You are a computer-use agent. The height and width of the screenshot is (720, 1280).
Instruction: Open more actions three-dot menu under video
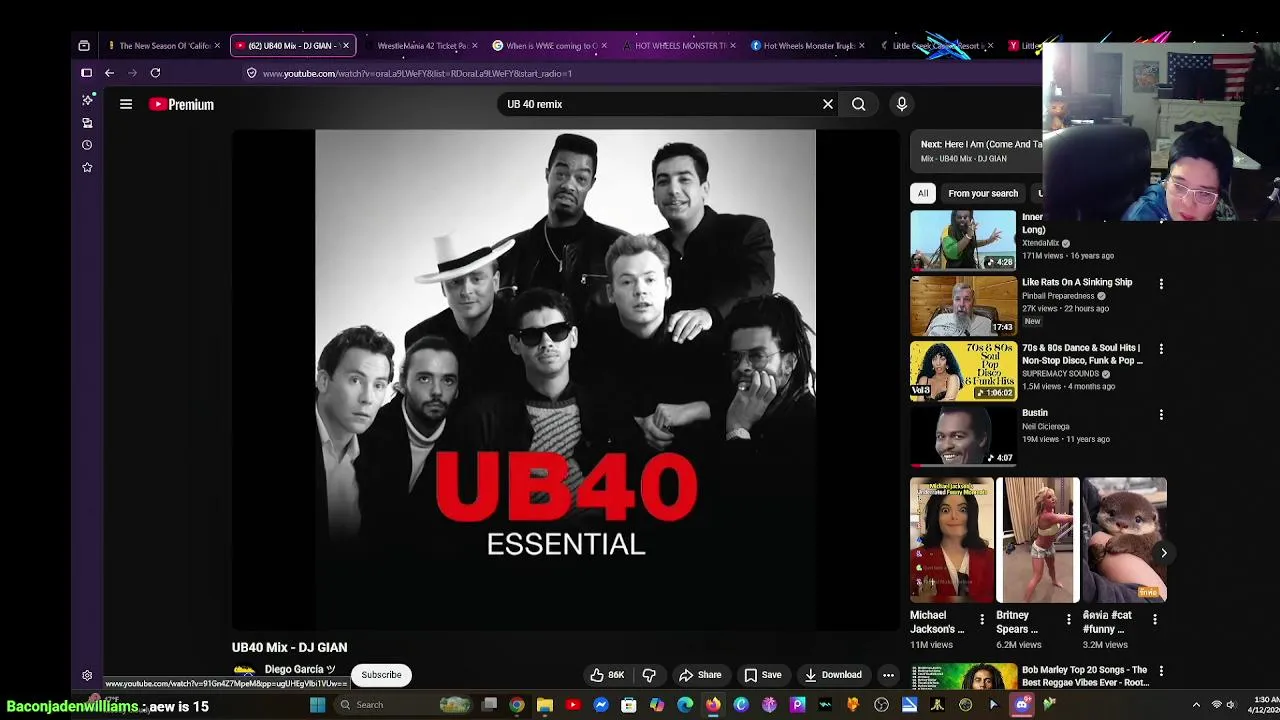click(x=888, y=675)
